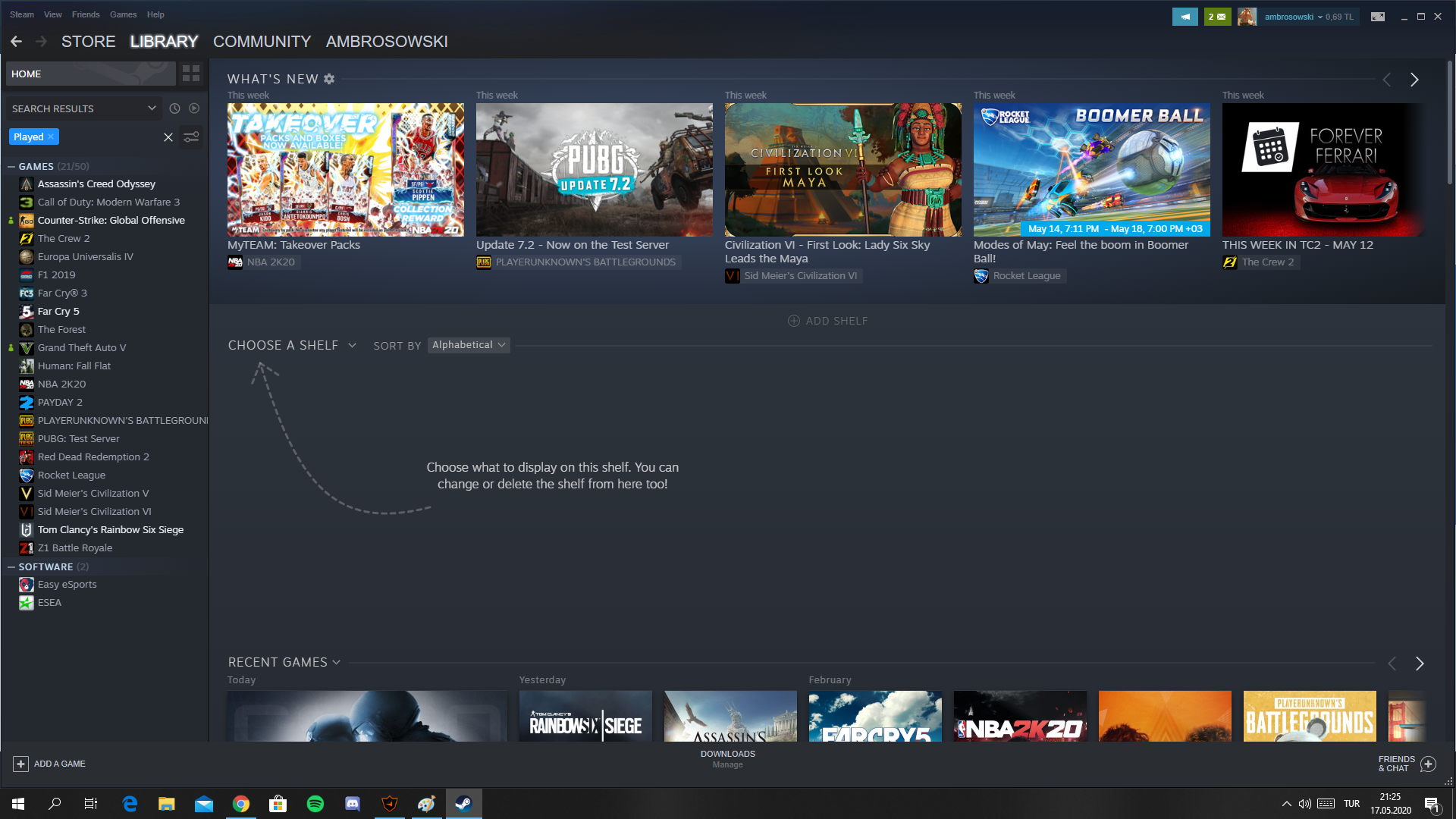Open the View menu

click(53, 14)
